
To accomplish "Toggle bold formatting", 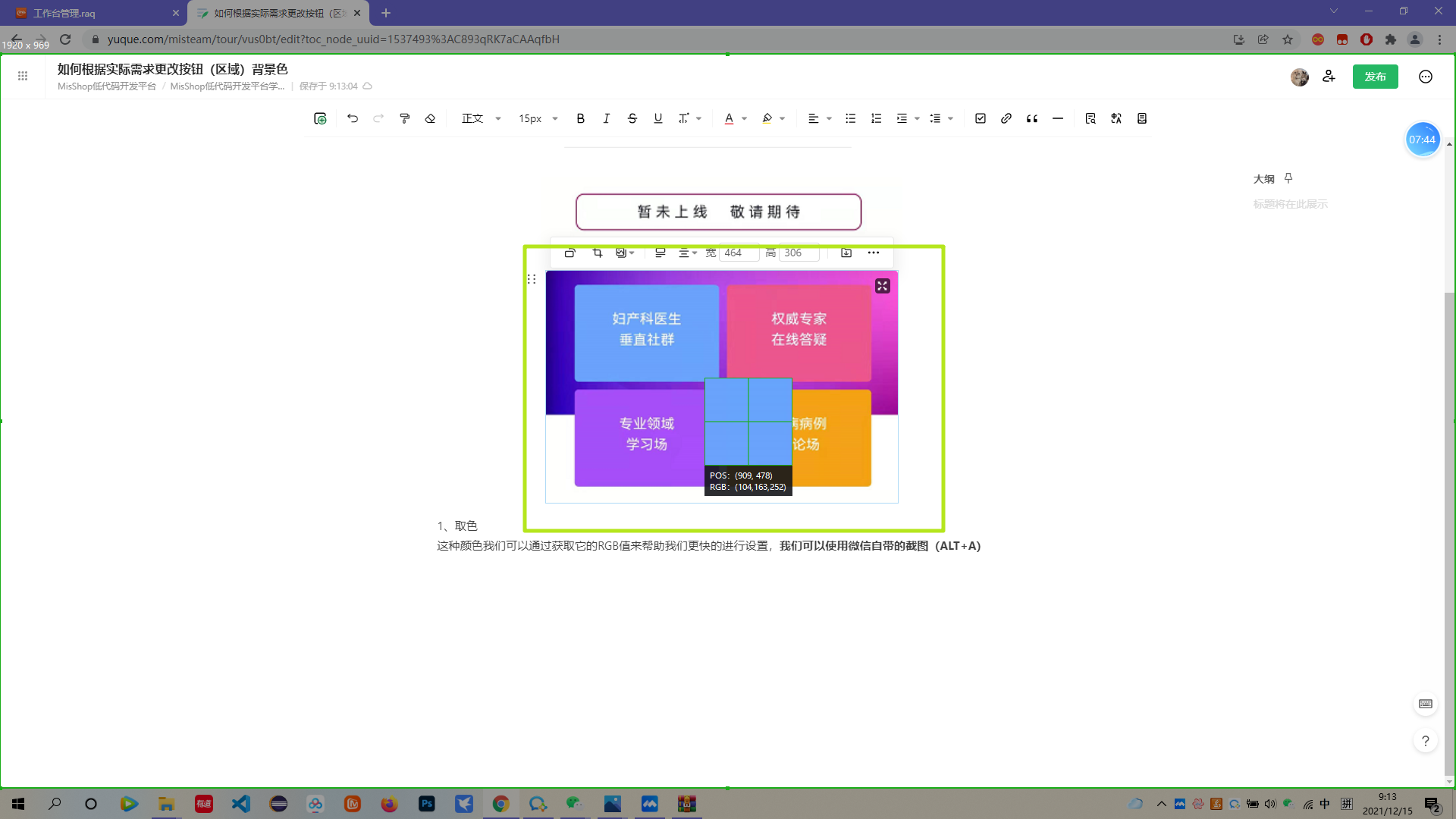I will coord(581,118).
